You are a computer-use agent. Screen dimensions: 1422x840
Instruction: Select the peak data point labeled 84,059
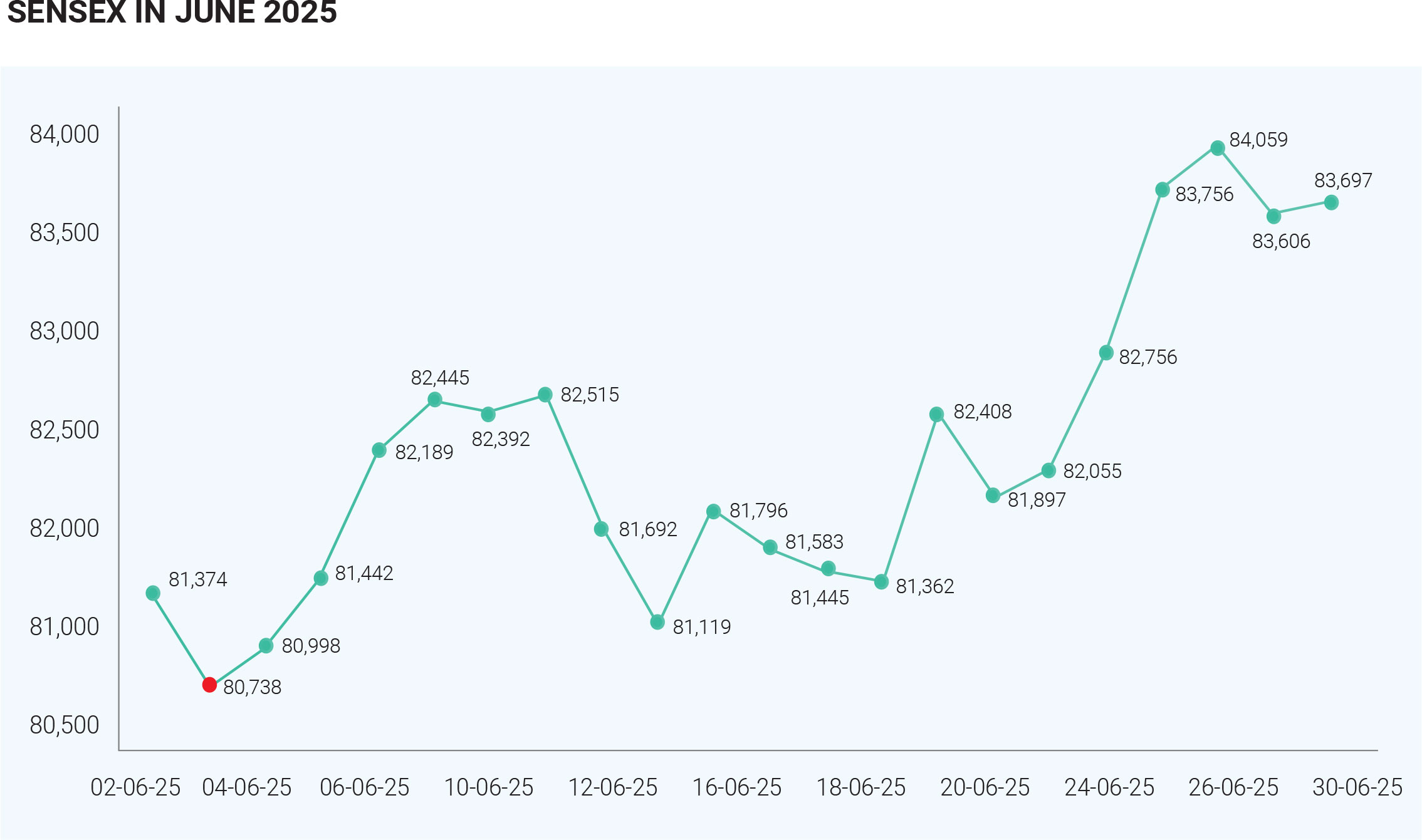1217,148
